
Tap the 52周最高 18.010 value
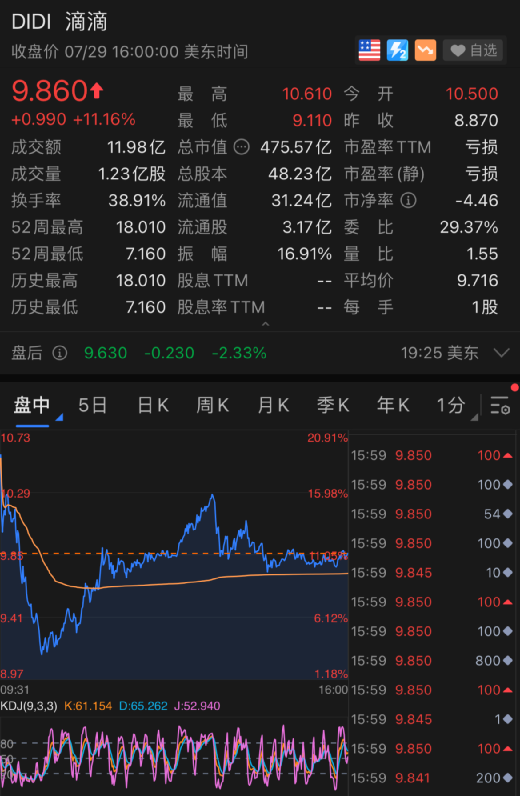[x=141, y=227]
